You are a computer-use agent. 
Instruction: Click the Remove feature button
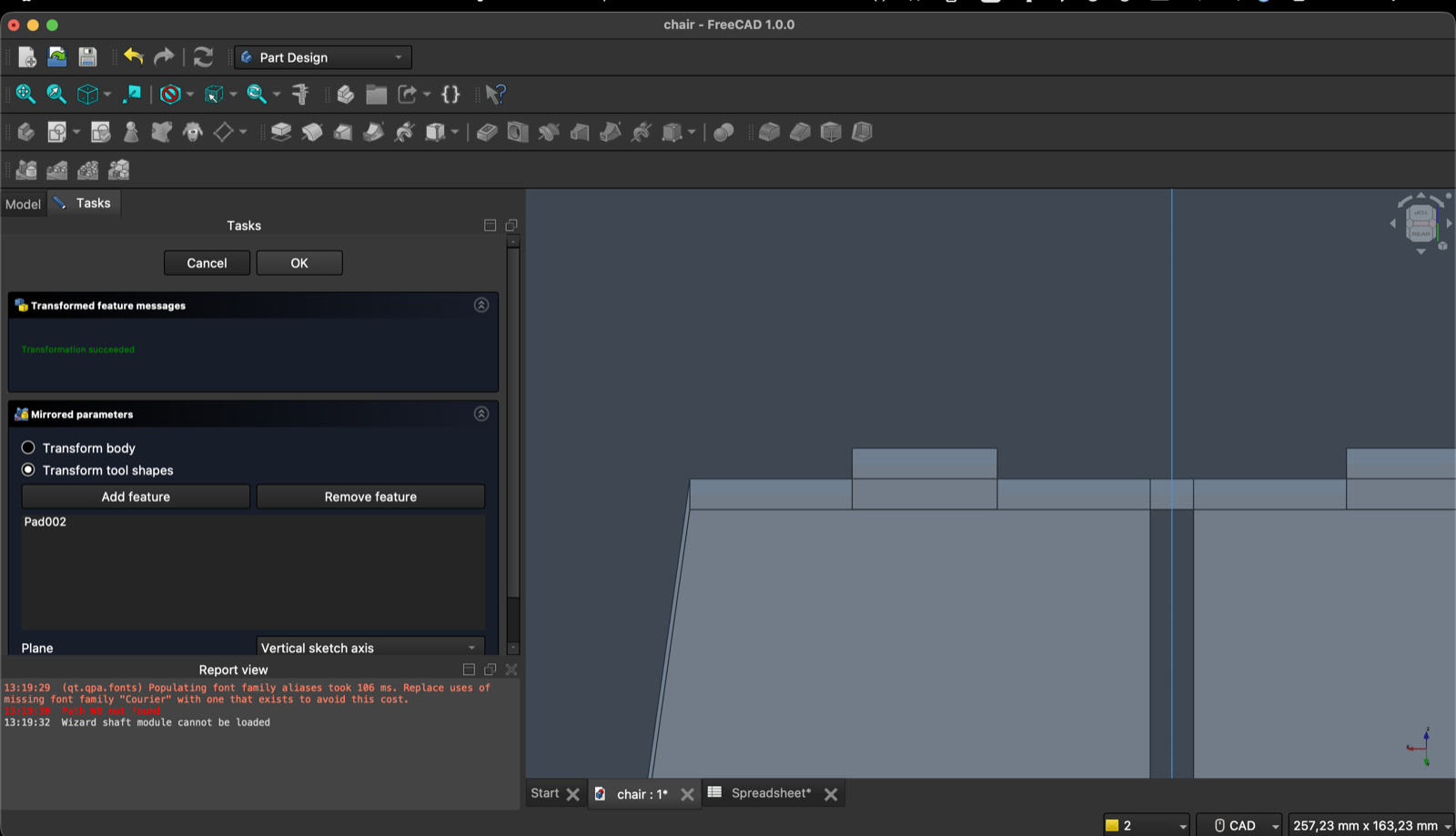pyautogui.click(x=370, y=497)
